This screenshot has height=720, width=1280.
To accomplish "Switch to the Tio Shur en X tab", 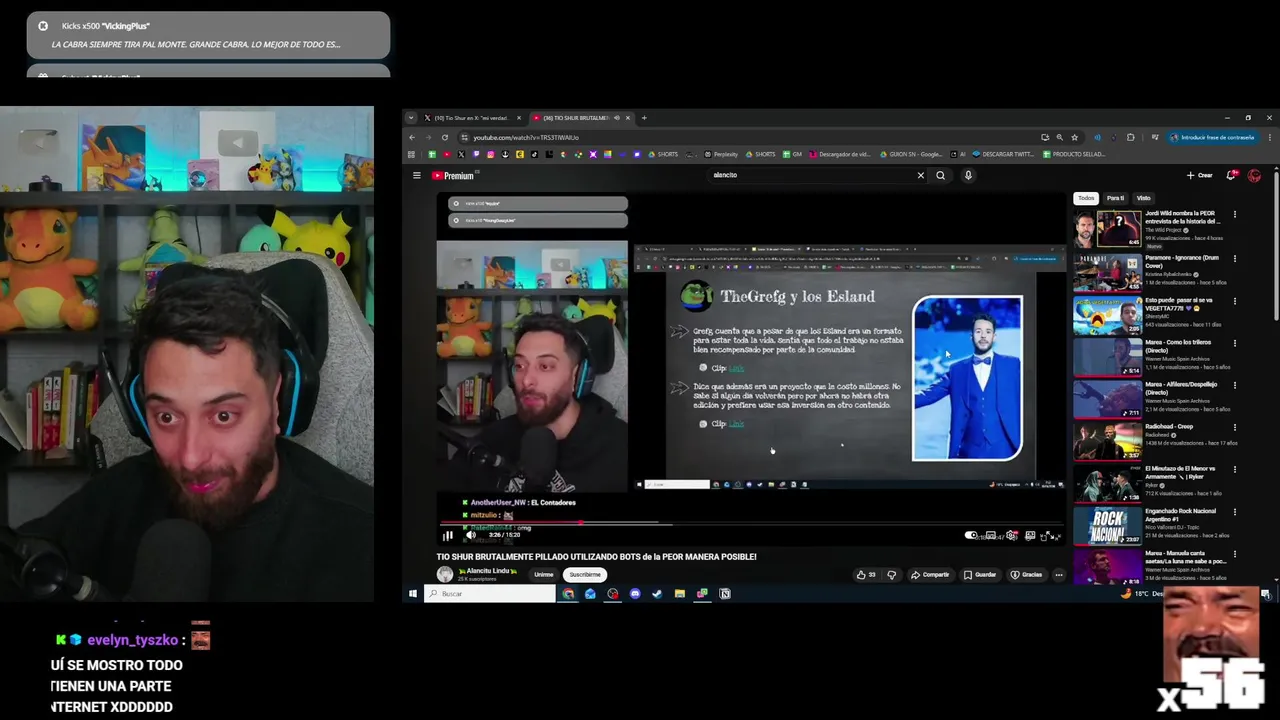I will (472, 118).
